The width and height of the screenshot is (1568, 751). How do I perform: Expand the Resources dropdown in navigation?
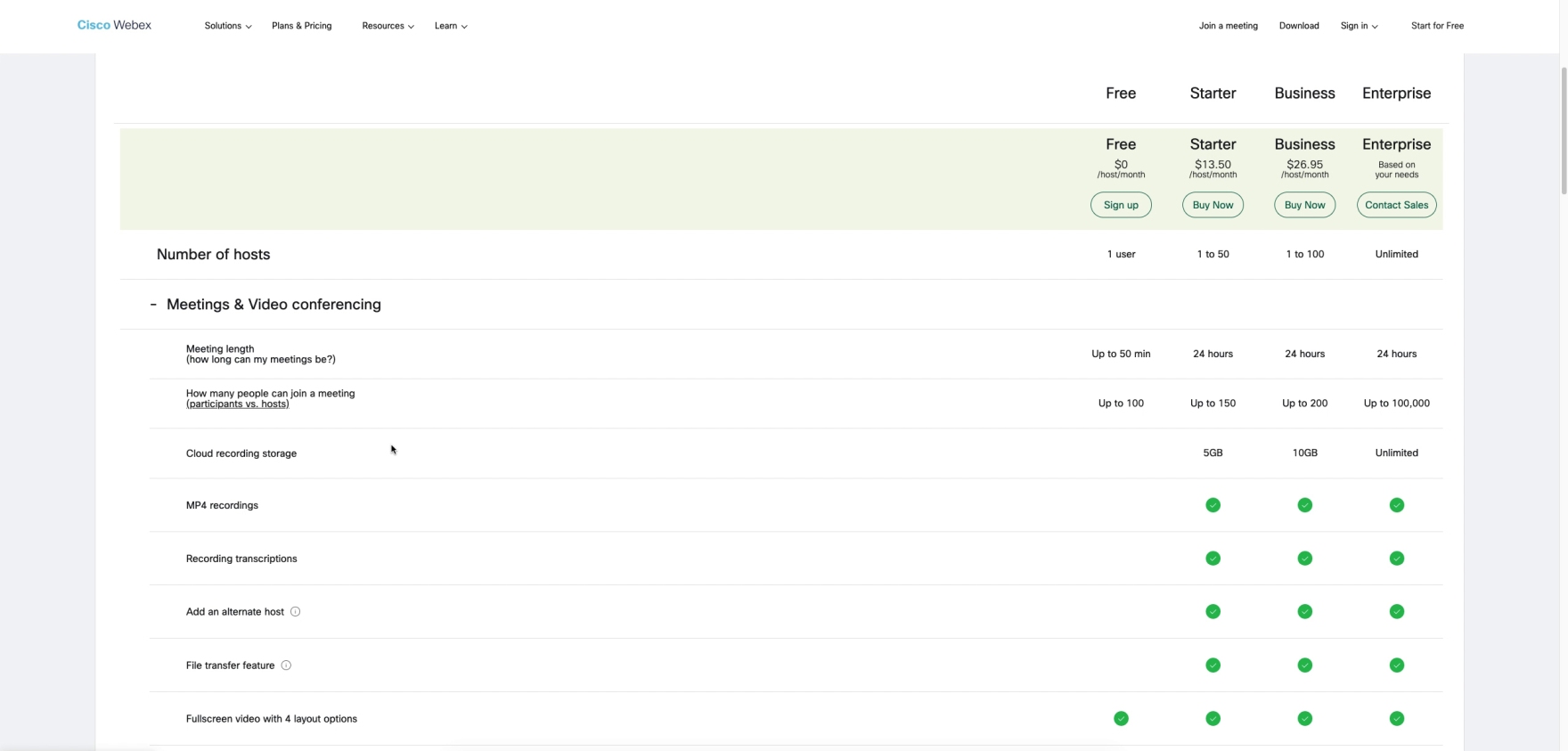(388, 26)
